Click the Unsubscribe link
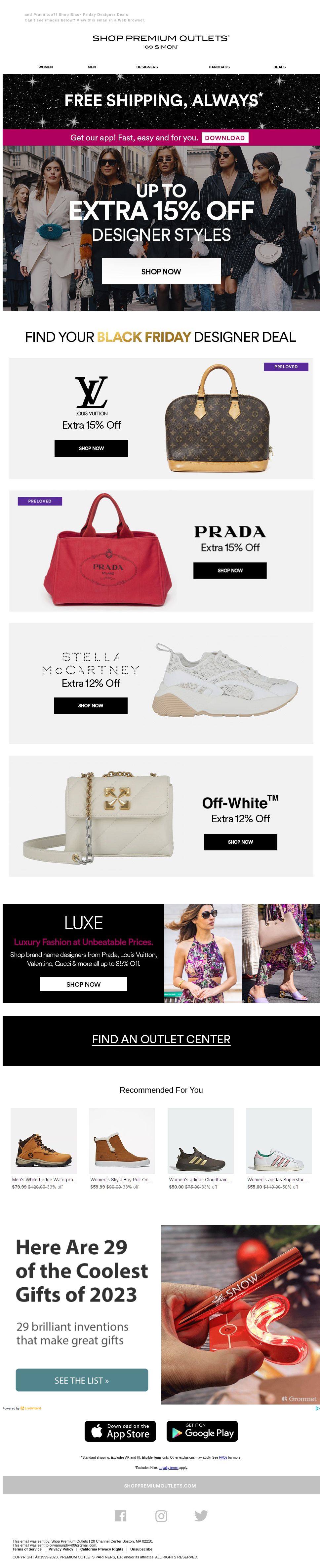Image resolution: width=320 pixels, height=1568 pixels. (141, 1549)
